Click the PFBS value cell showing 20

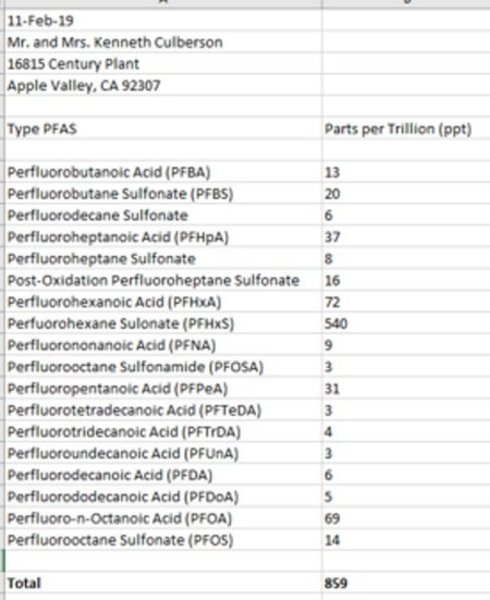pyautogui.click(x=406, y=194)
